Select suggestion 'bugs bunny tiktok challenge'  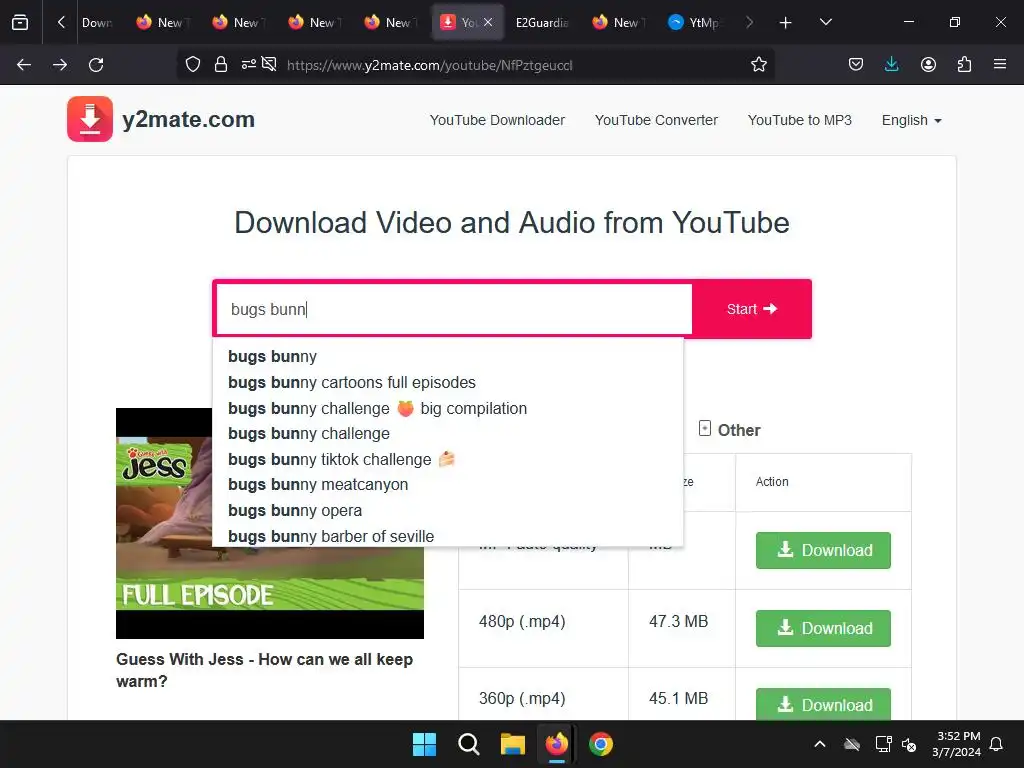(x=448, y=459)
